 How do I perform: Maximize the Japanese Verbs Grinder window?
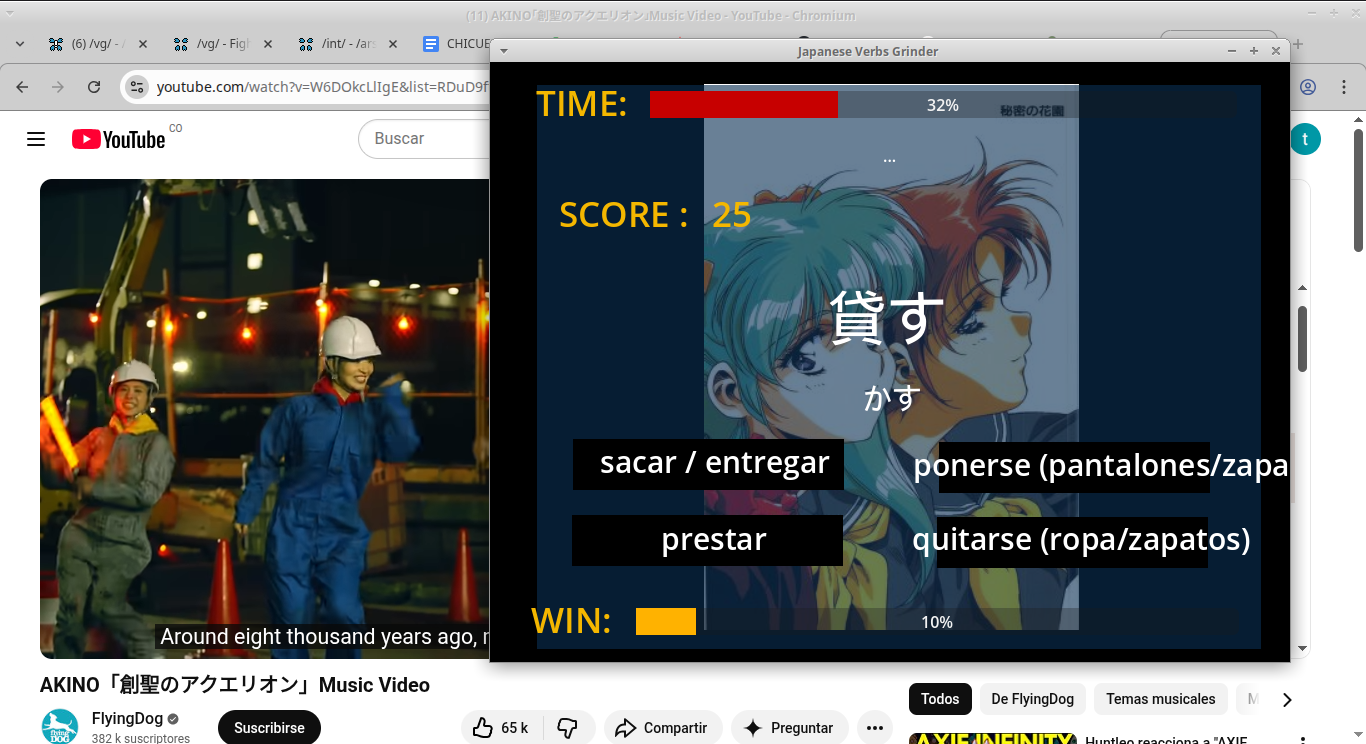1254,51
